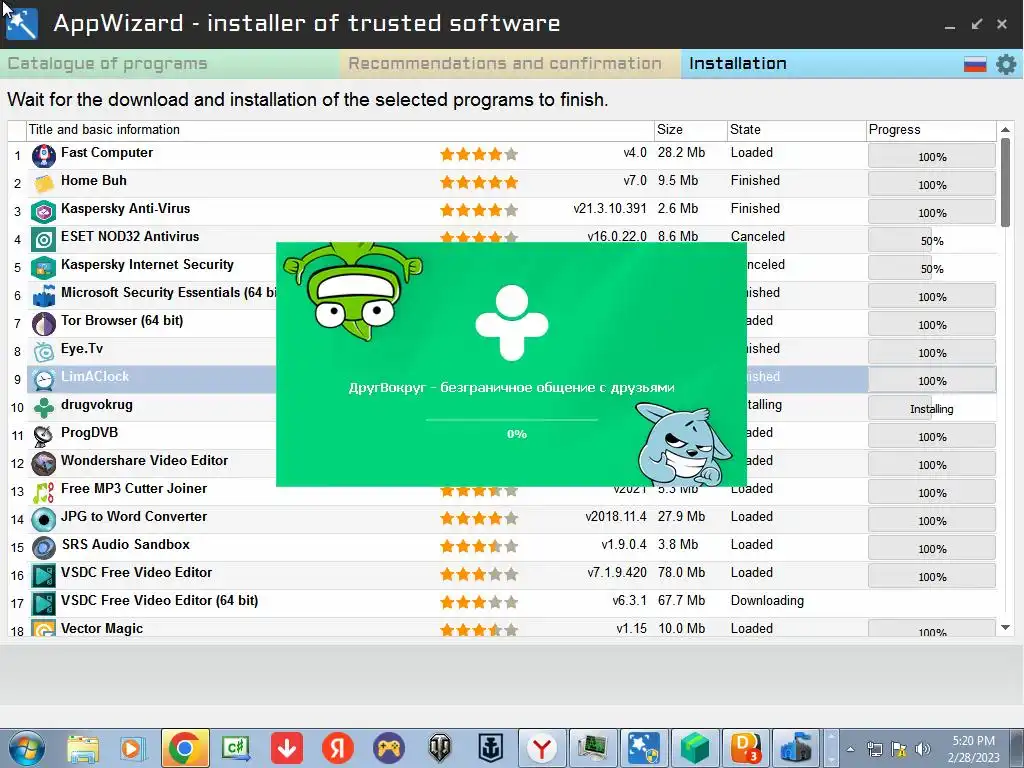
Task: Select the JPG to Word Converter icon
Action: (44, 520)
